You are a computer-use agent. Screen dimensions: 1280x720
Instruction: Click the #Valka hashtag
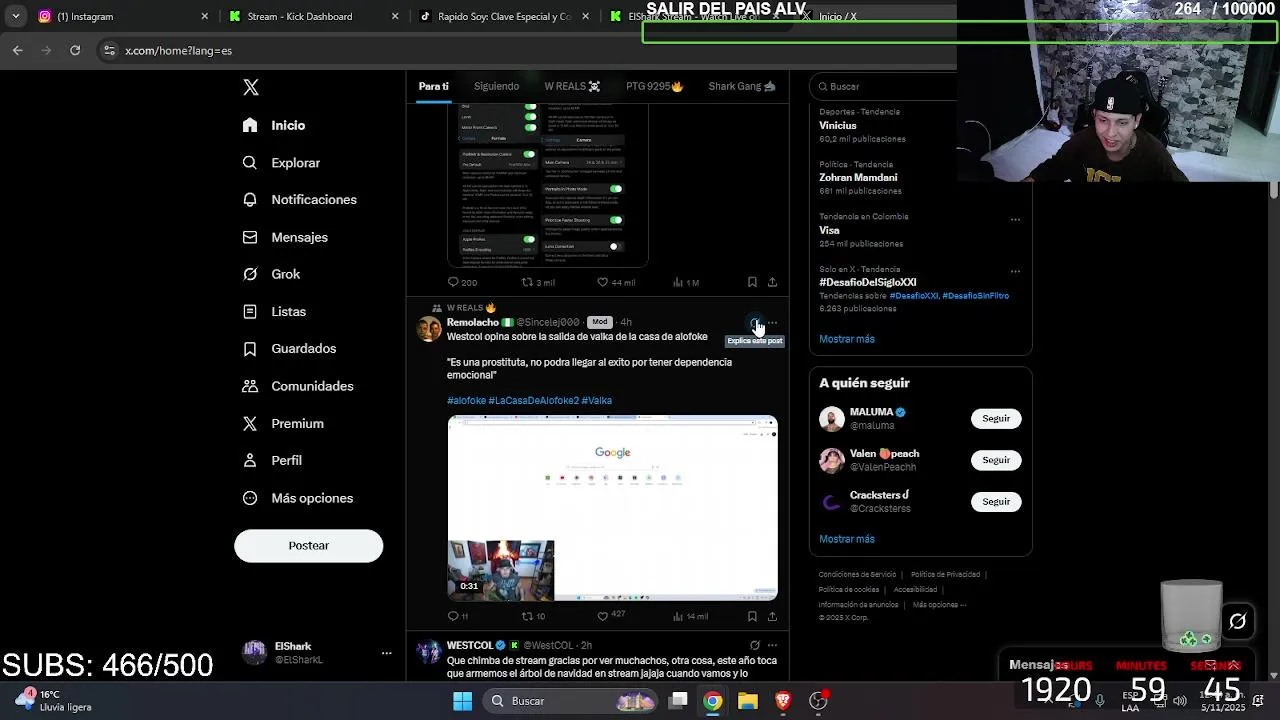tap(596, 400)
